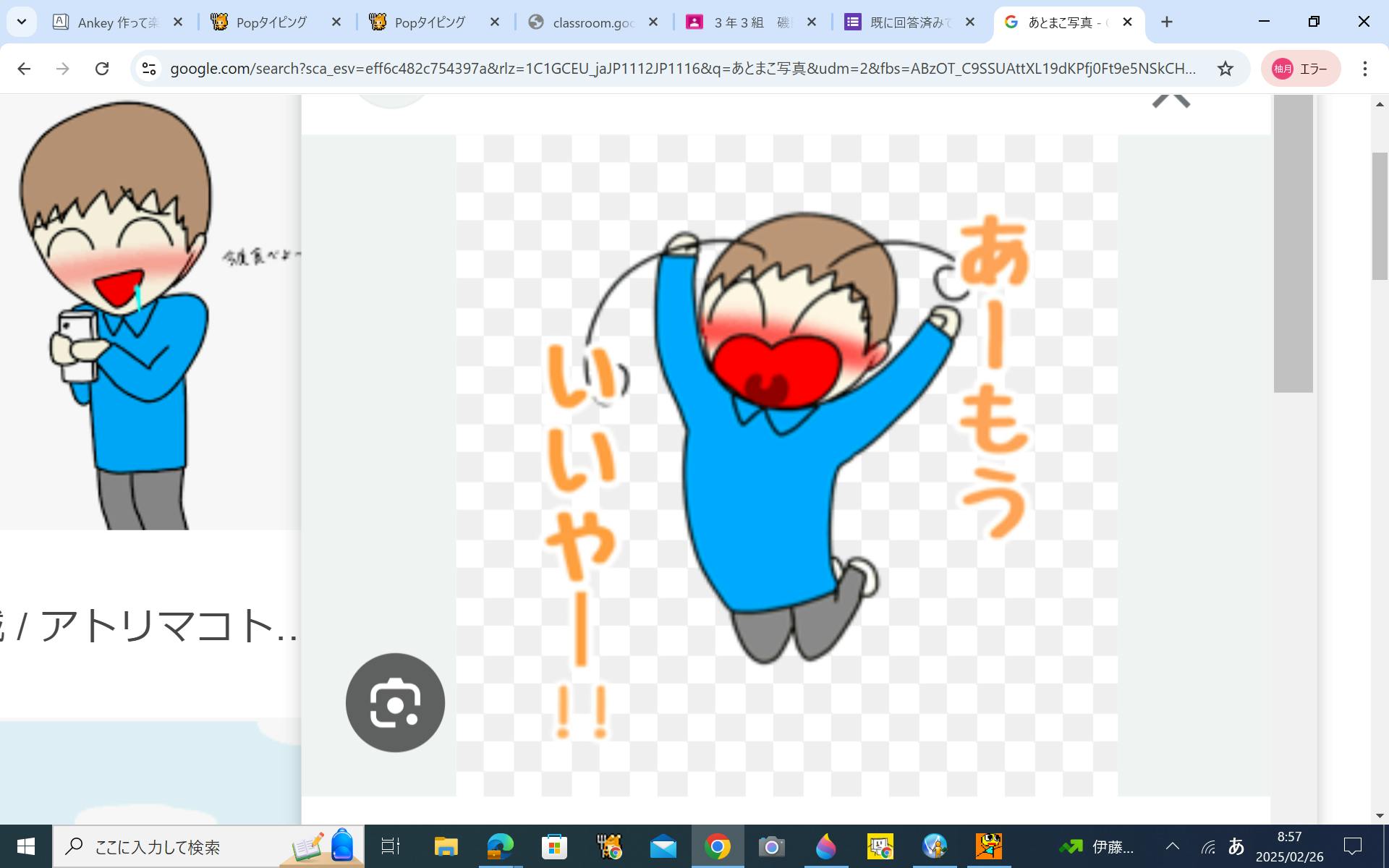Show hidden system tray icons
The image size is (1389, 868).
click(1173, 846)
